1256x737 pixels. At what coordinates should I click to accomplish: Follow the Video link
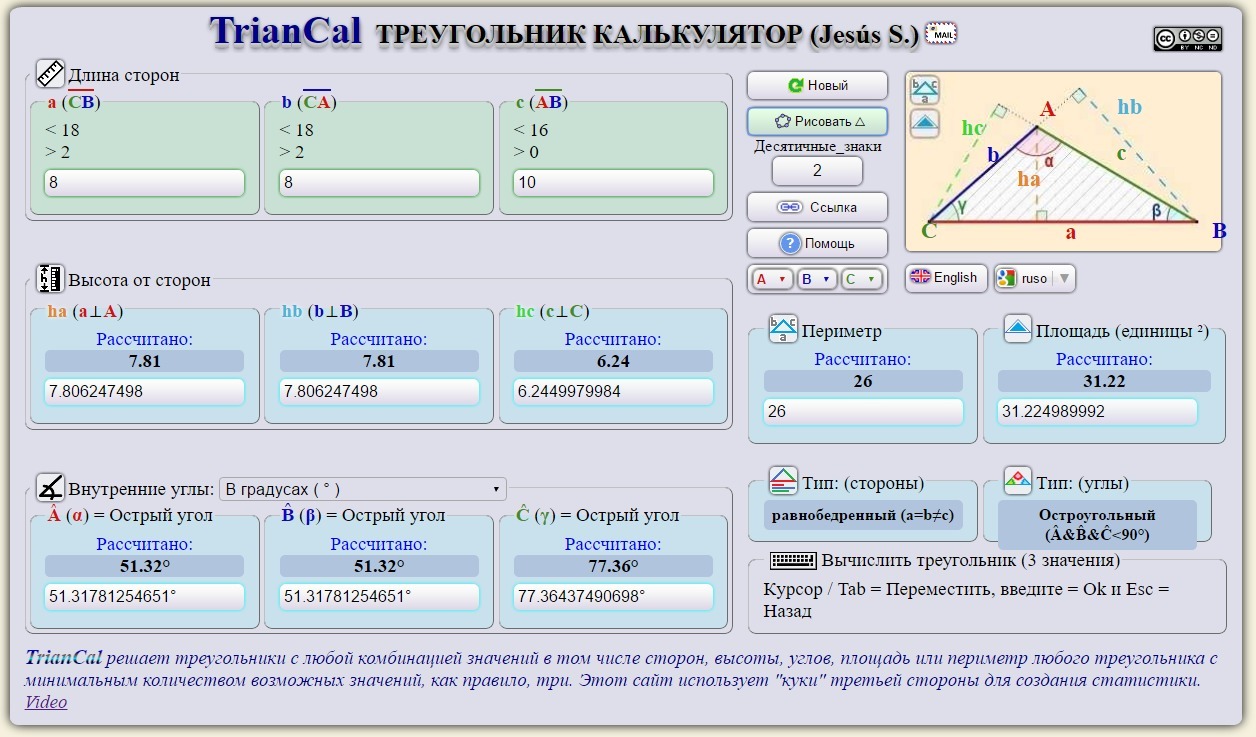46,702
